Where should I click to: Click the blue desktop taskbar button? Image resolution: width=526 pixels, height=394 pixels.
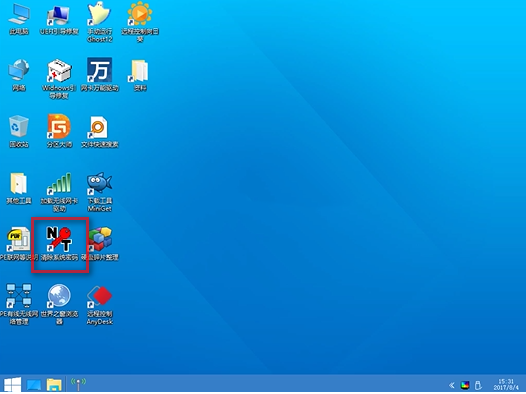(34, 385)
